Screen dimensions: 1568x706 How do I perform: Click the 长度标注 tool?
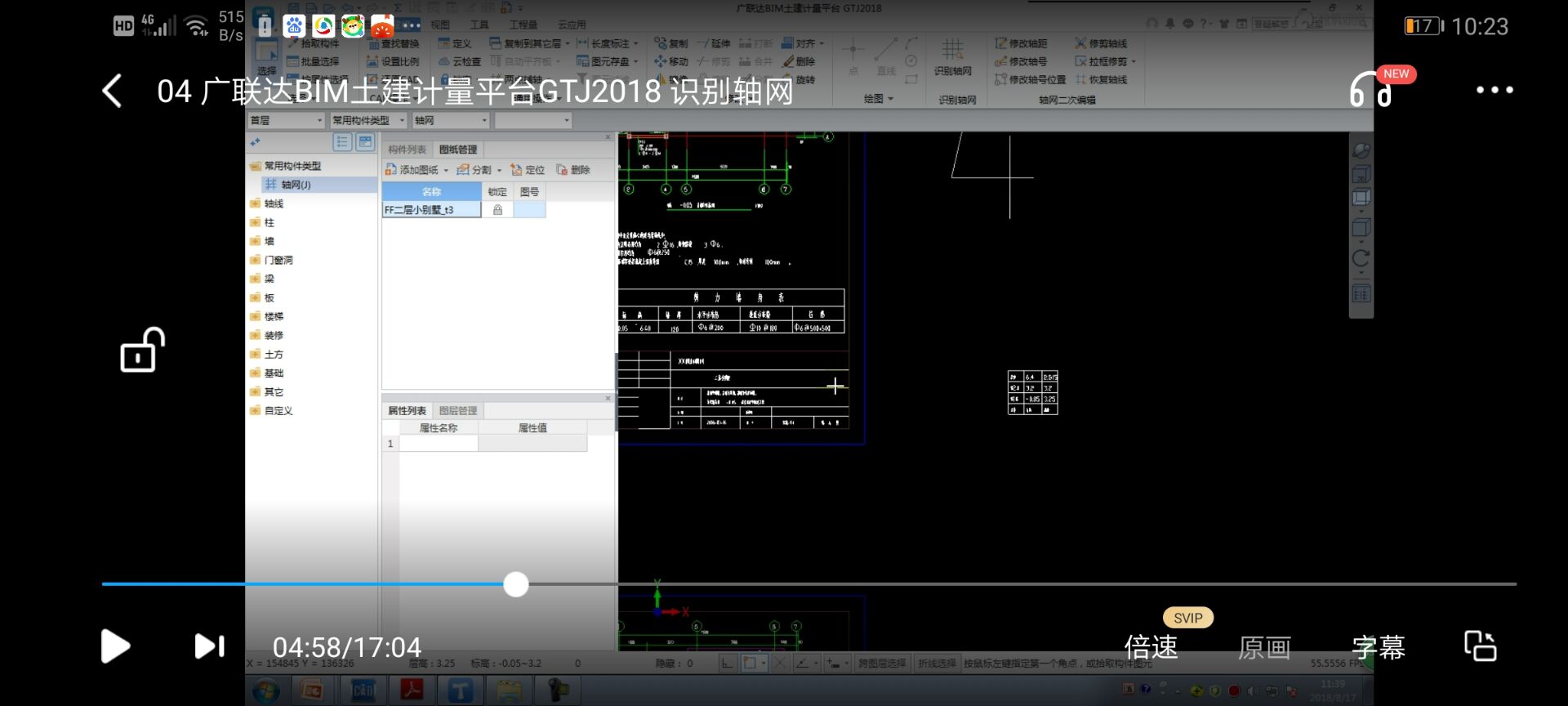click(x=603, y=43)
